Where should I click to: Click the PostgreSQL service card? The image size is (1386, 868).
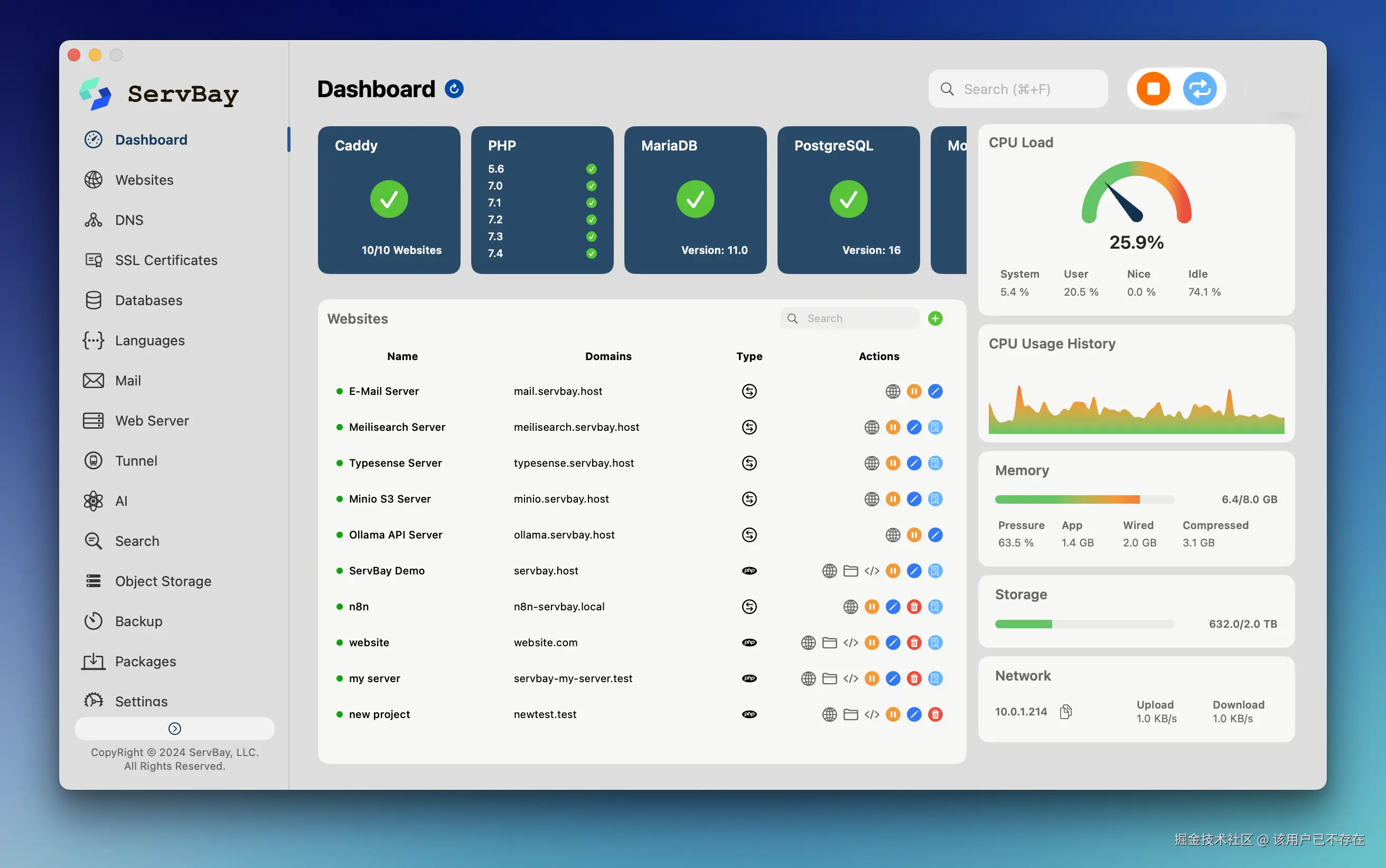coord(848,200)
